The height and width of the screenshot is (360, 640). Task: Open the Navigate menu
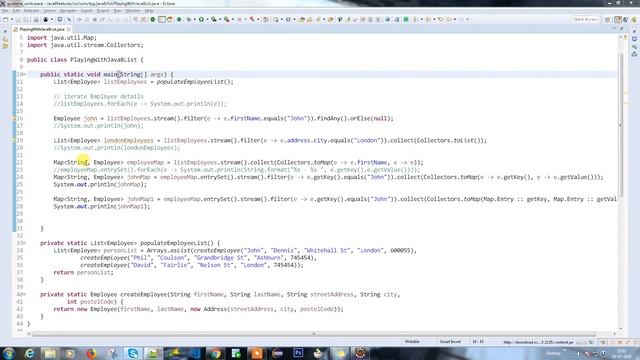(x=68, y=11)
